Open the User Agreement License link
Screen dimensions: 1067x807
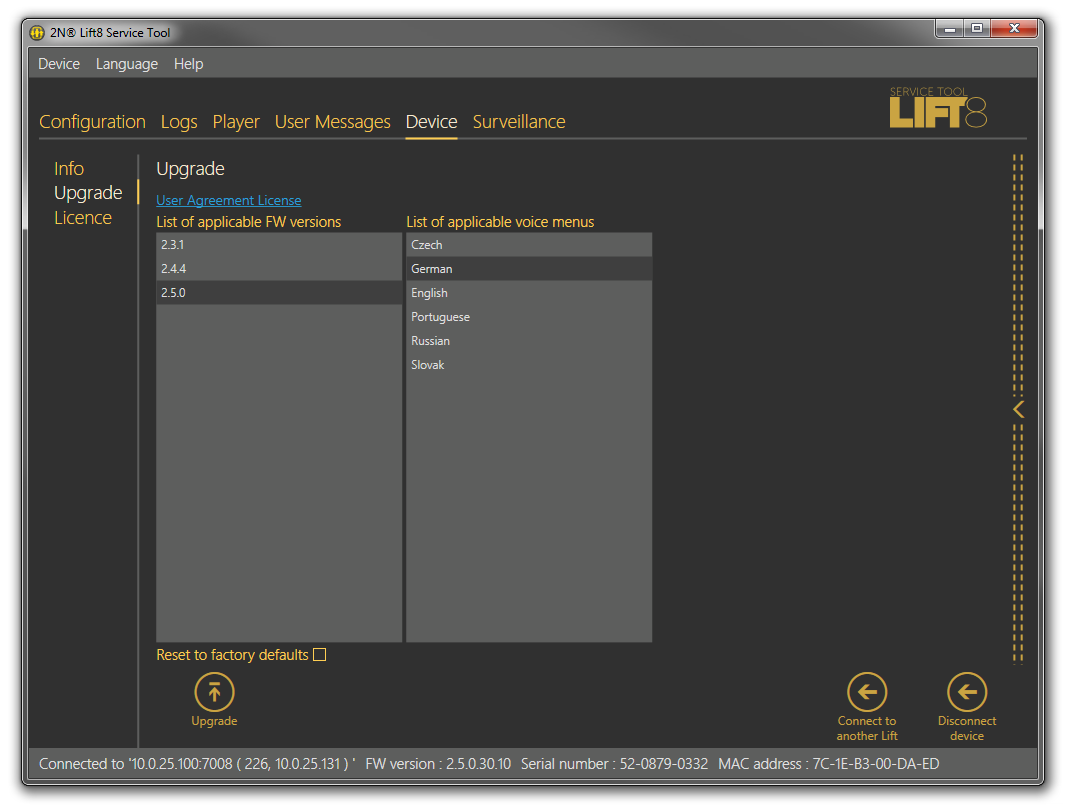click(x=229, y=201)
